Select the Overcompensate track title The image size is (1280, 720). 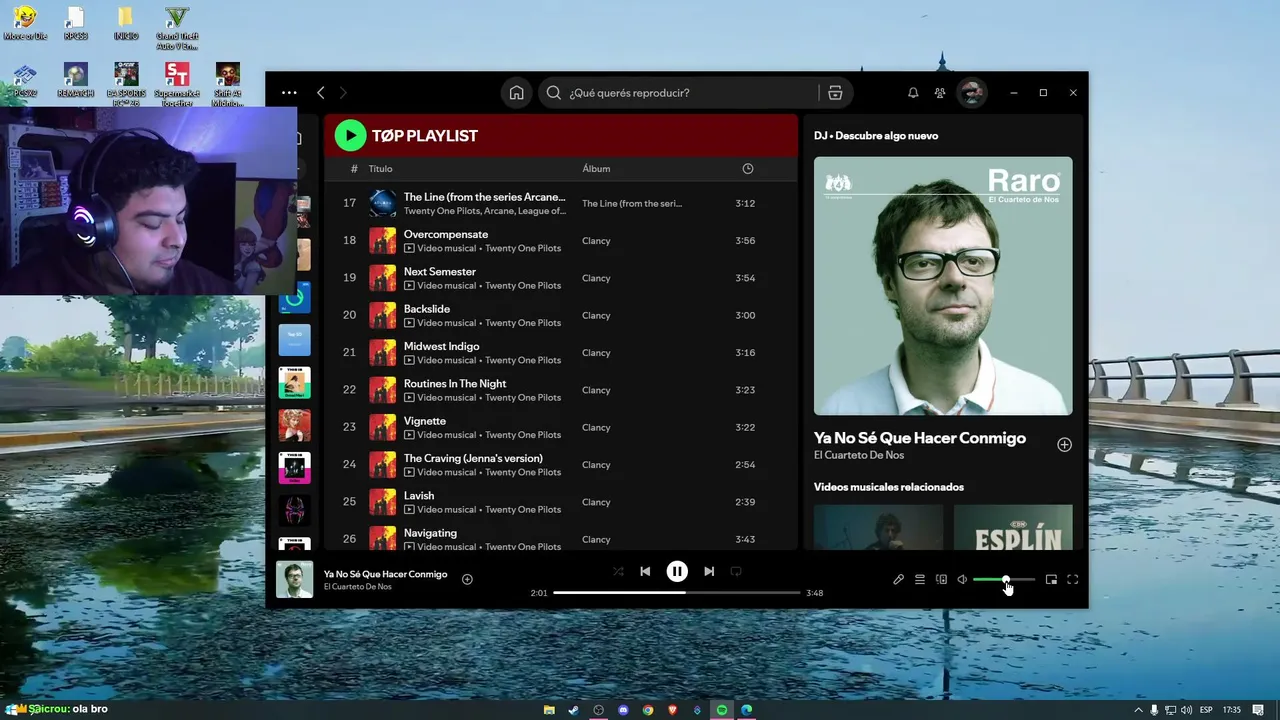tap(446, 234)
